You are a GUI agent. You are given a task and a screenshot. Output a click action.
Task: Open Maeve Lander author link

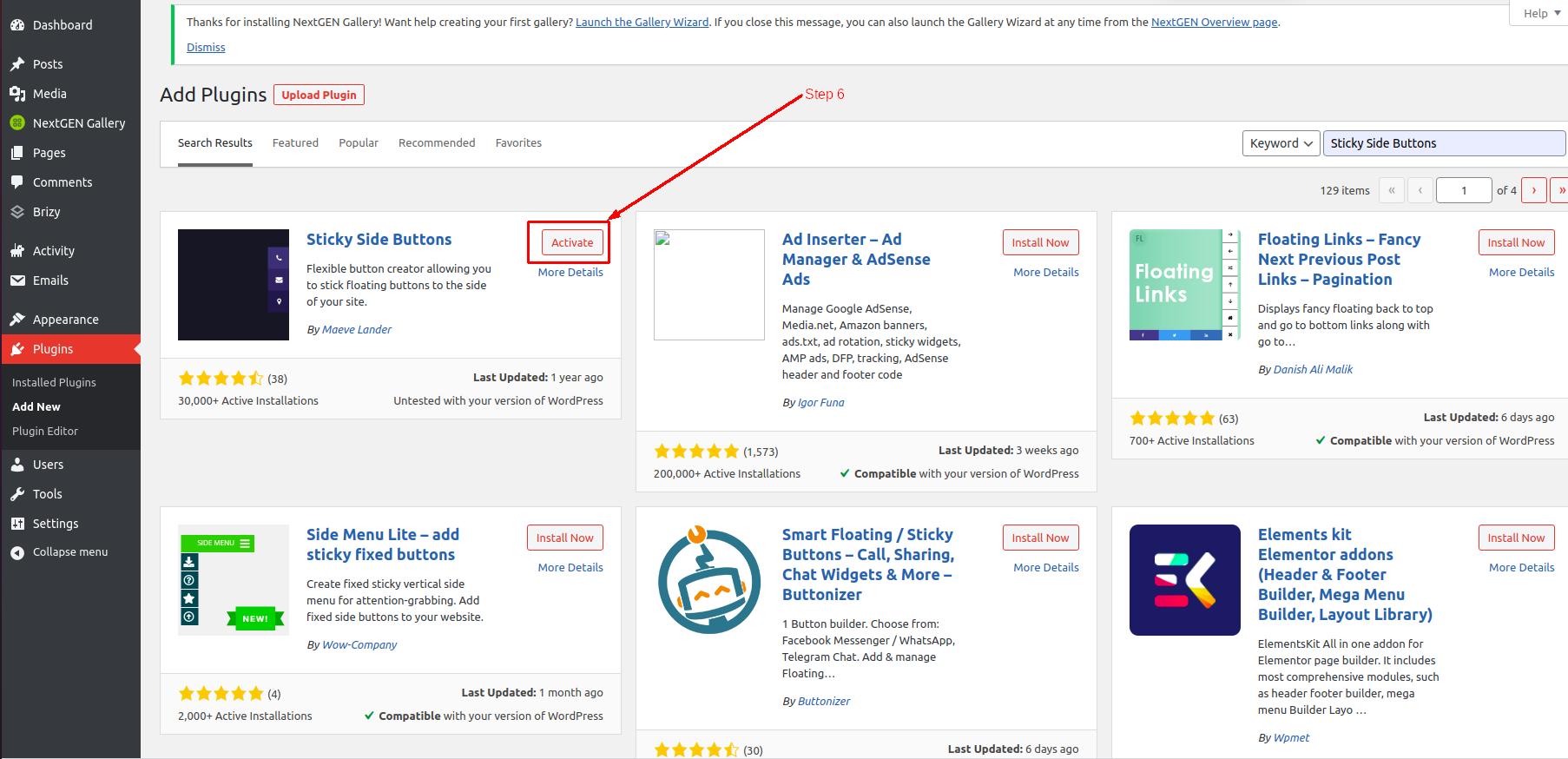(x=356, y=329)
